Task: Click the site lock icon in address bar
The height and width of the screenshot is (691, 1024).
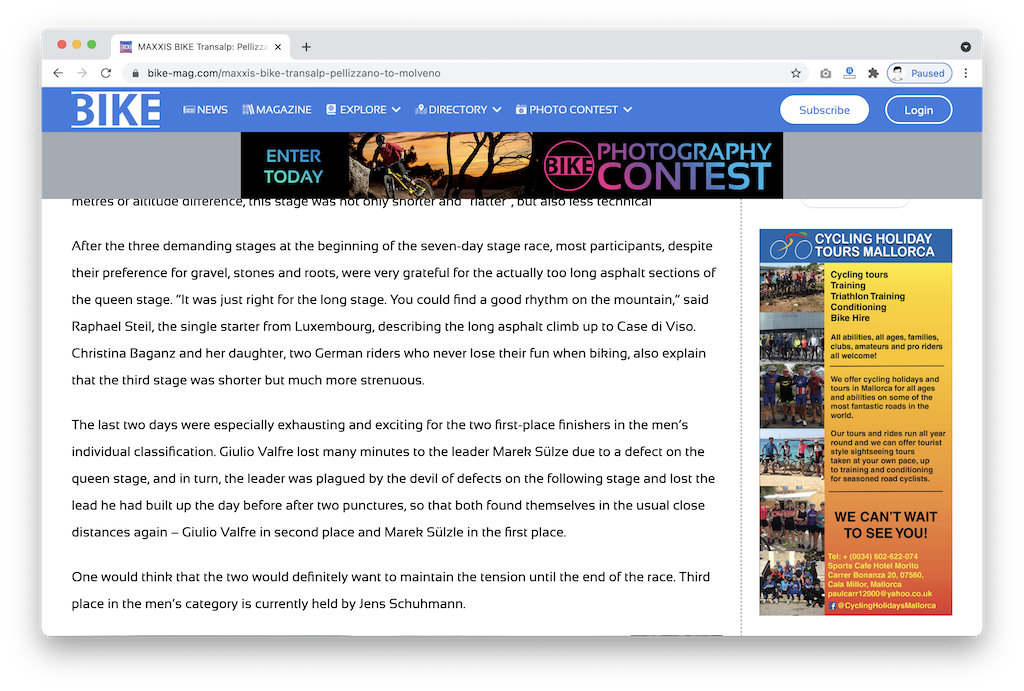Action: tap(135, 73)
